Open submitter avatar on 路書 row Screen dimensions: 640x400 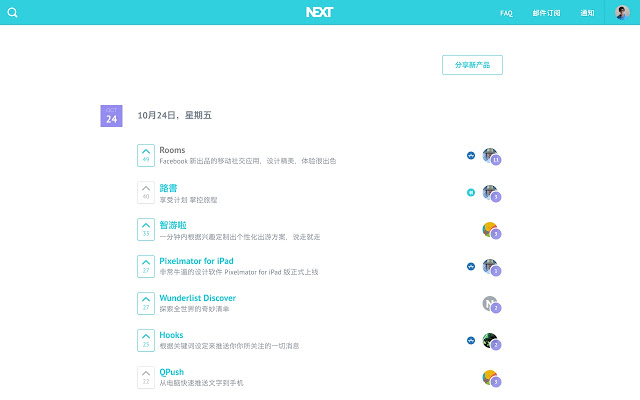click(x=491, y=193)
